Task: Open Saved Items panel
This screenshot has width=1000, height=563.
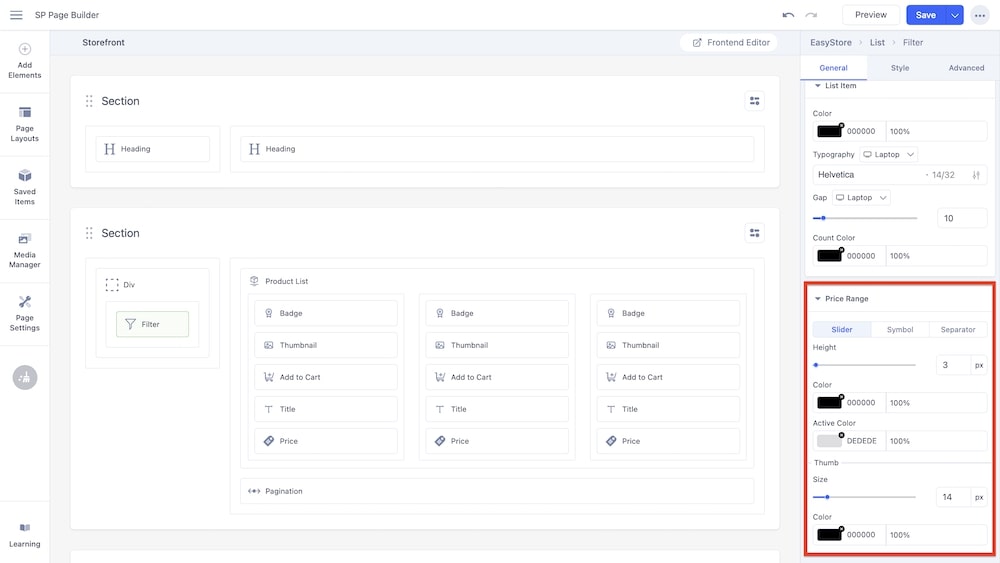Action: point(25,186)
